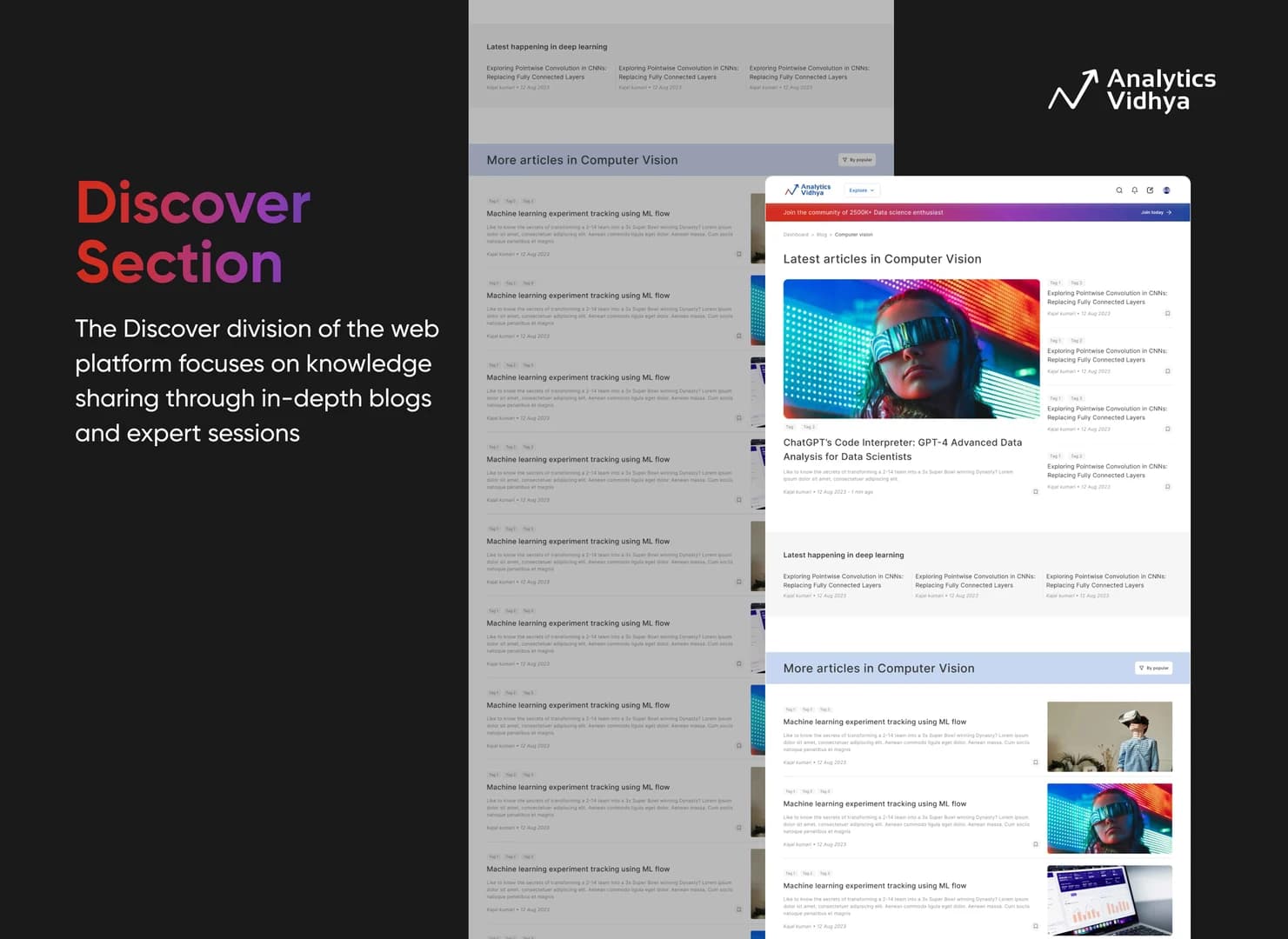The width and height of the screenshot is (1288, 939).
Task: Open search in the front page header
Action: pyautogui.click(x=1119, y=190)
